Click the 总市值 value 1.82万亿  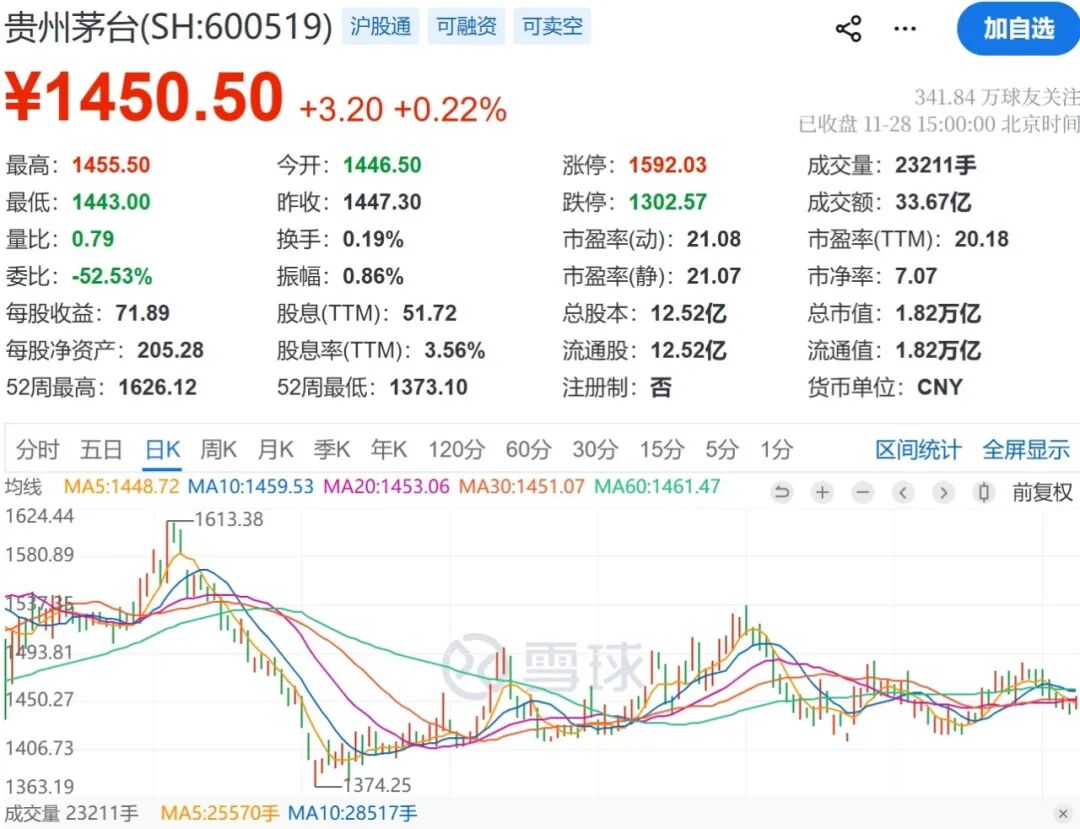click(938, 313)
